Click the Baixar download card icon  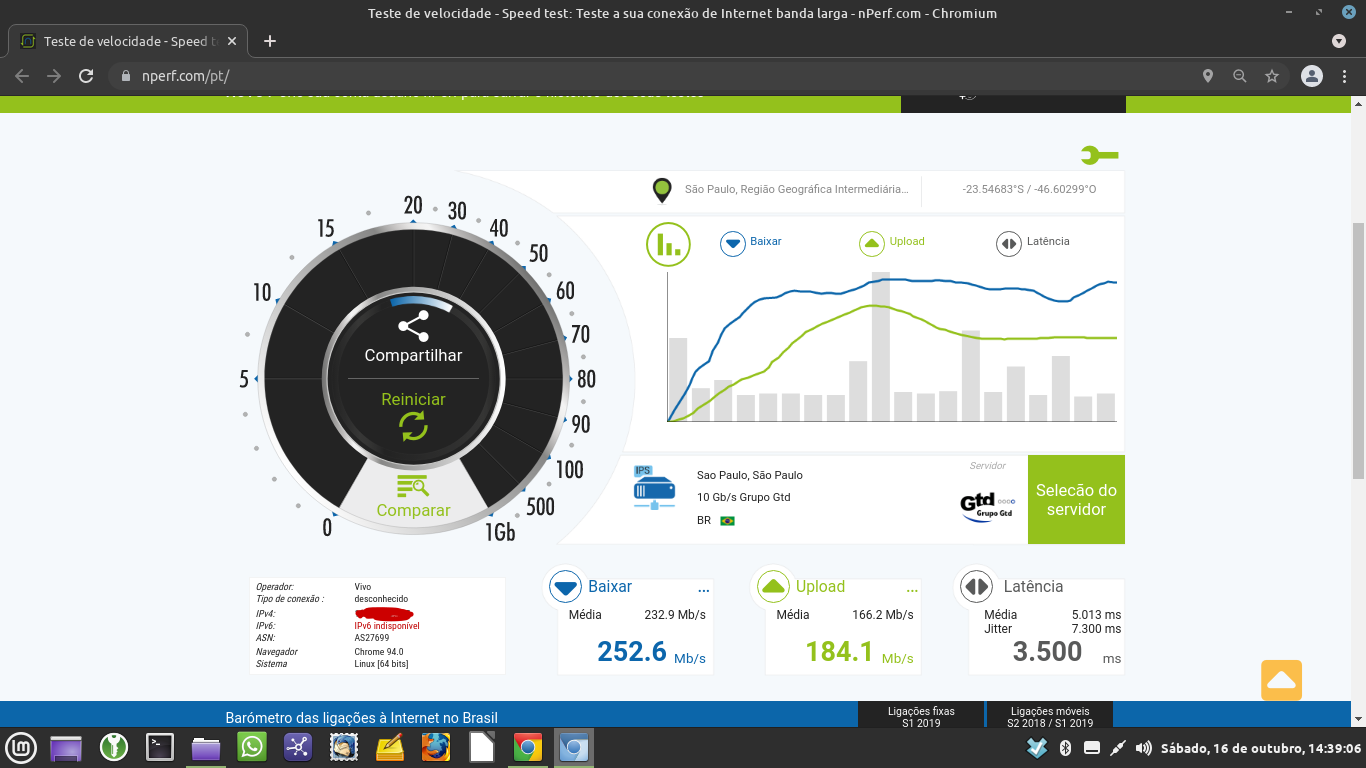pos(566,587)
